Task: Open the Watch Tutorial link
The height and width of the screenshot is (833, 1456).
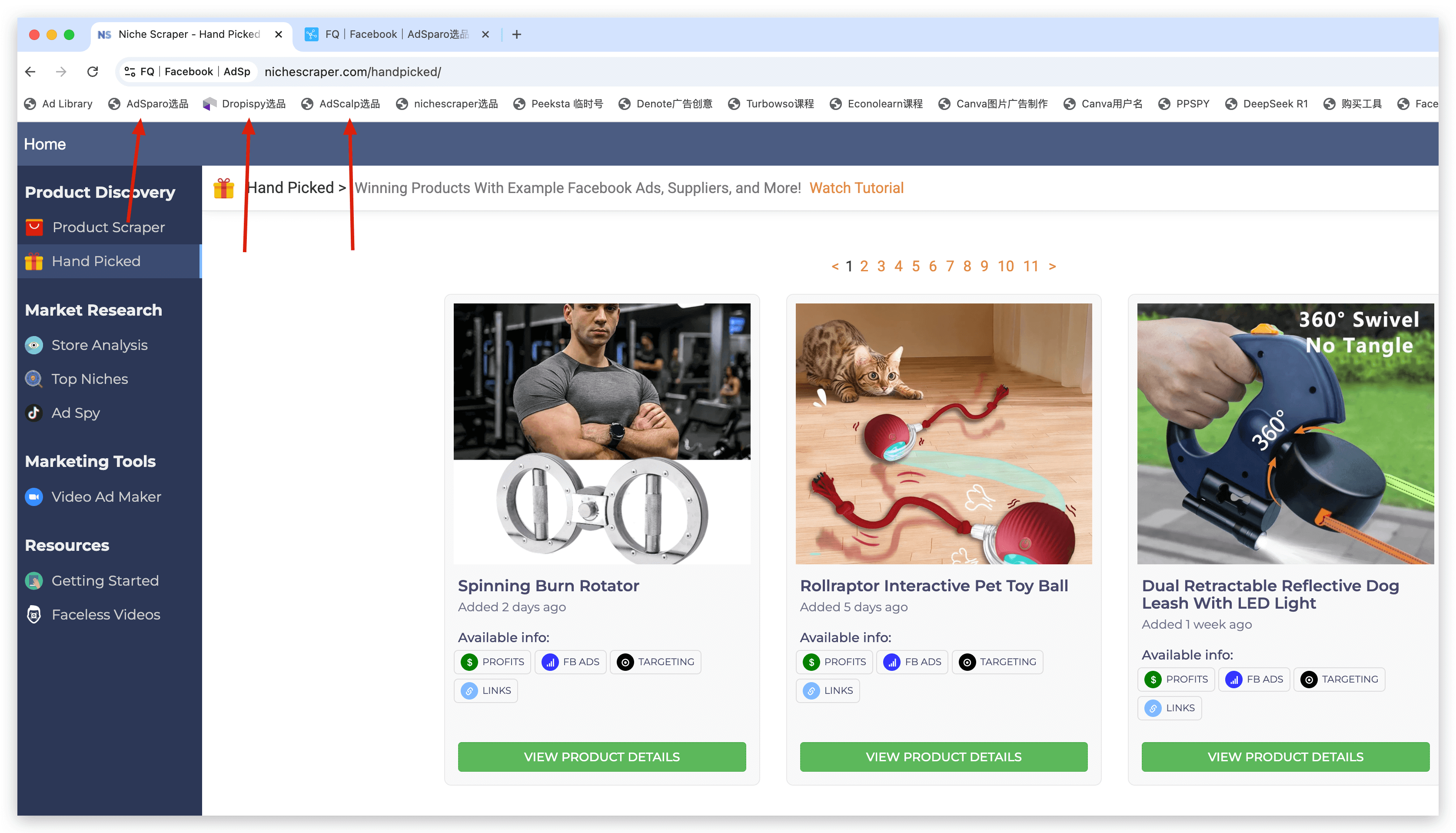Action: [856, 188]
